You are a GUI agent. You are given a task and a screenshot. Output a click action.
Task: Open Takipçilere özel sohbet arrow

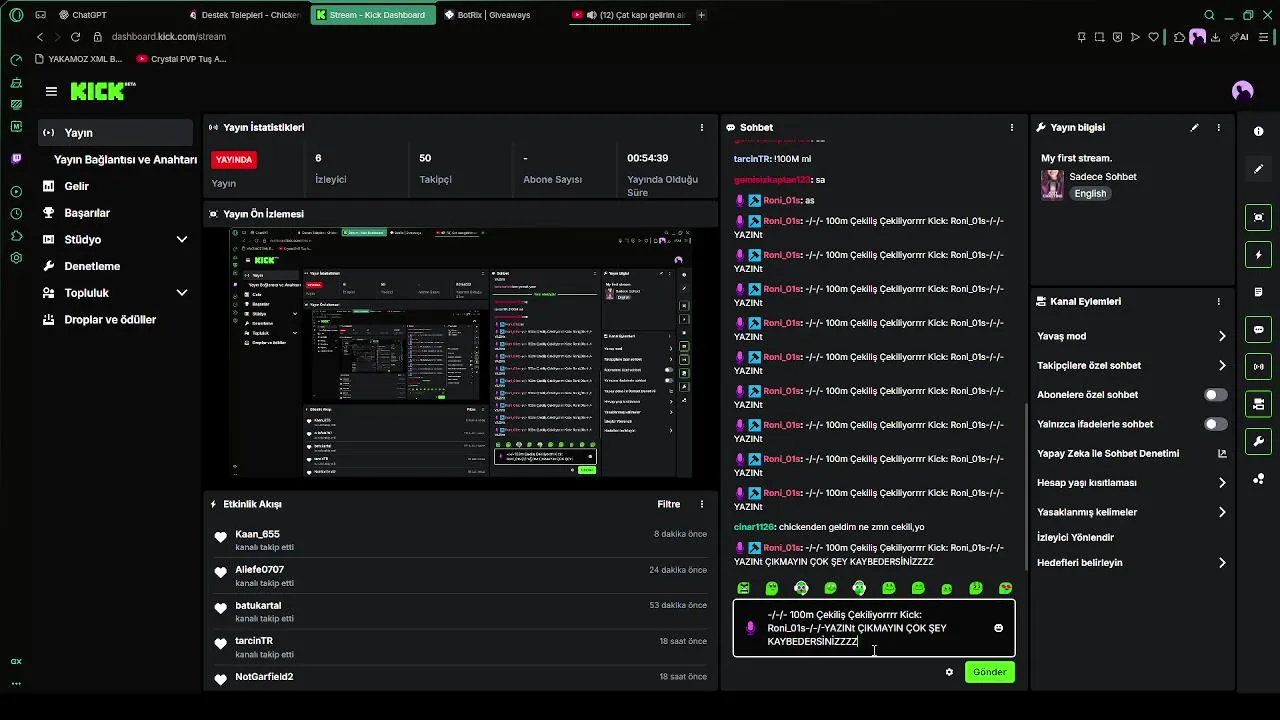(1222, 366)
